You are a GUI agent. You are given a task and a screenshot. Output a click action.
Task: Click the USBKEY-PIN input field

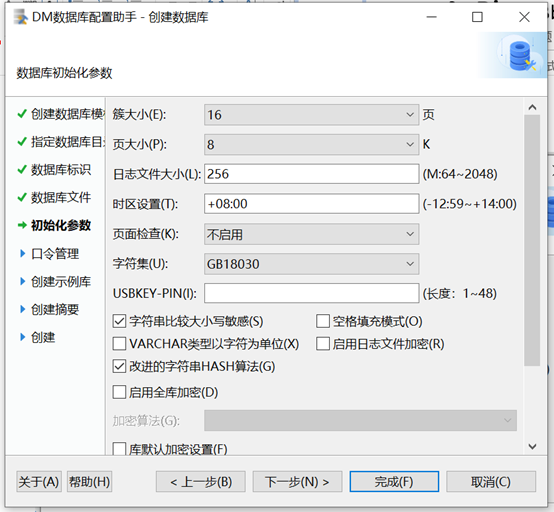coord(311,293)
